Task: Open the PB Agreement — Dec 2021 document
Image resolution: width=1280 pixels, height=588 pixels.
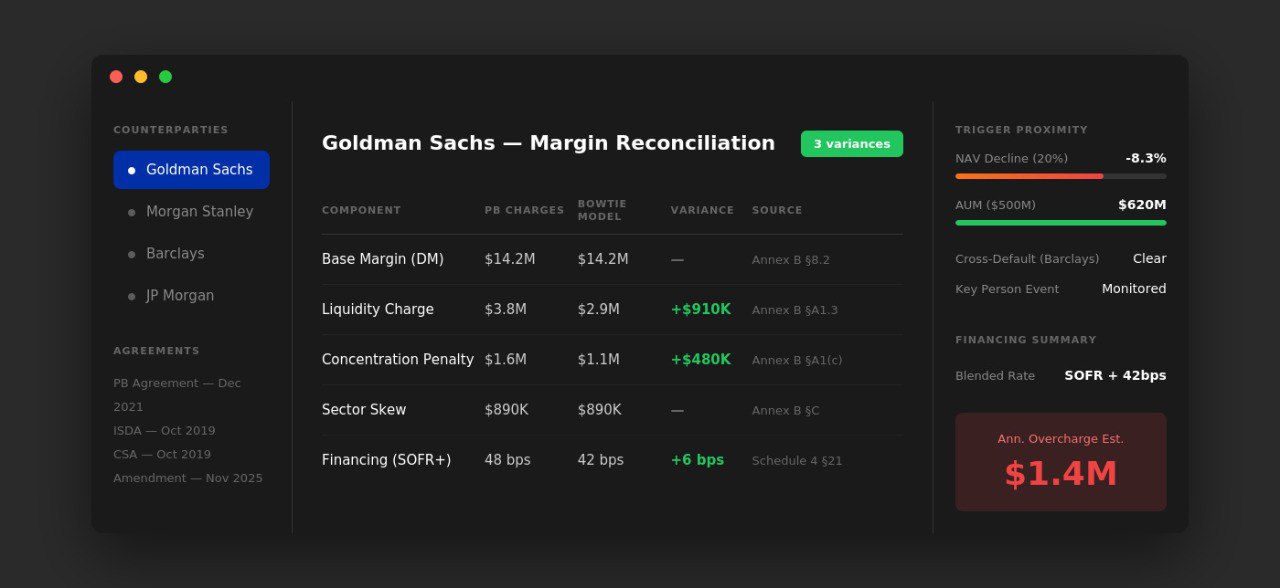Action: (176, 394)
